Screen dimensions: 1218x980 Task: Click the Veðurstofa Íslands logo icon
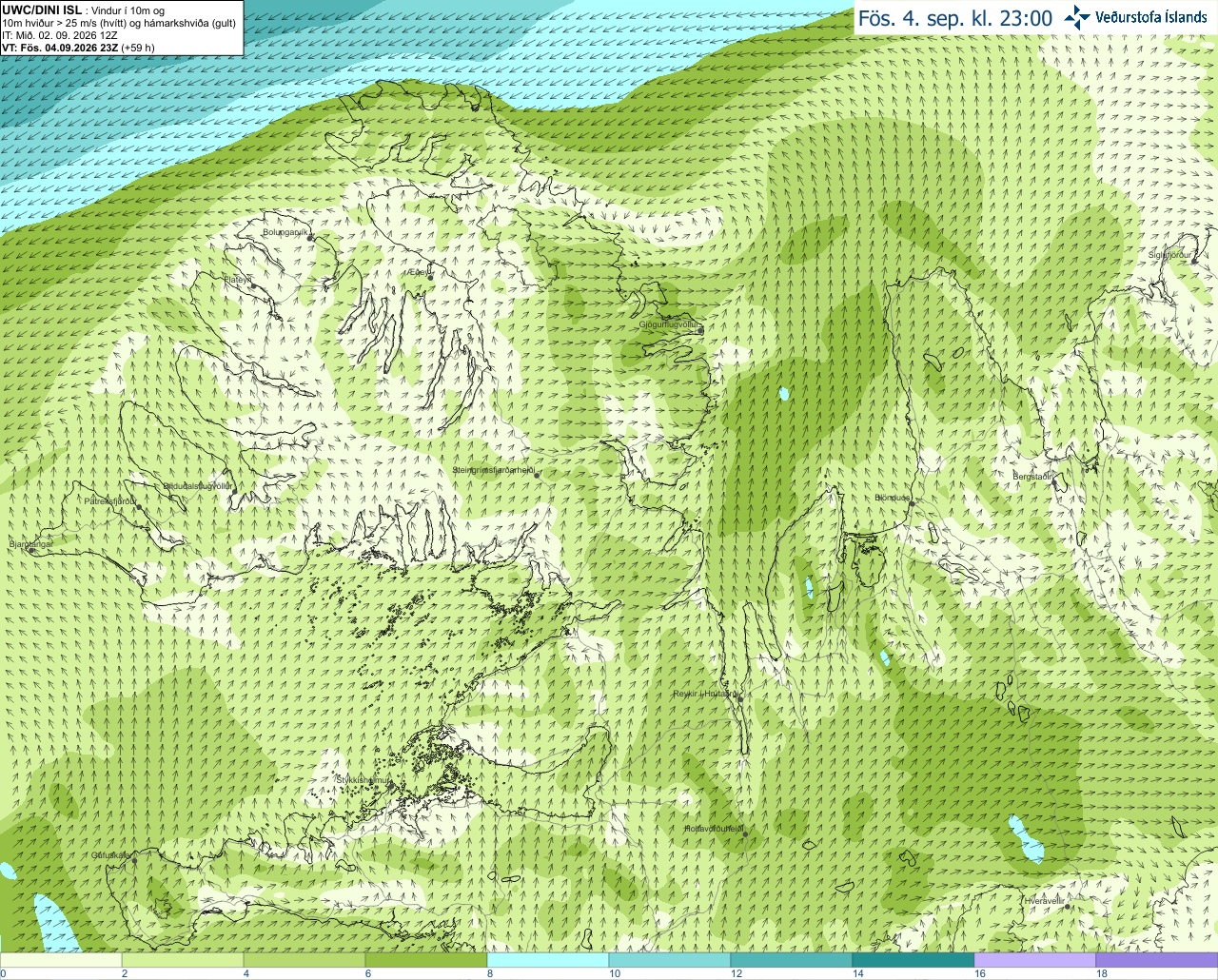(1077, 17)
